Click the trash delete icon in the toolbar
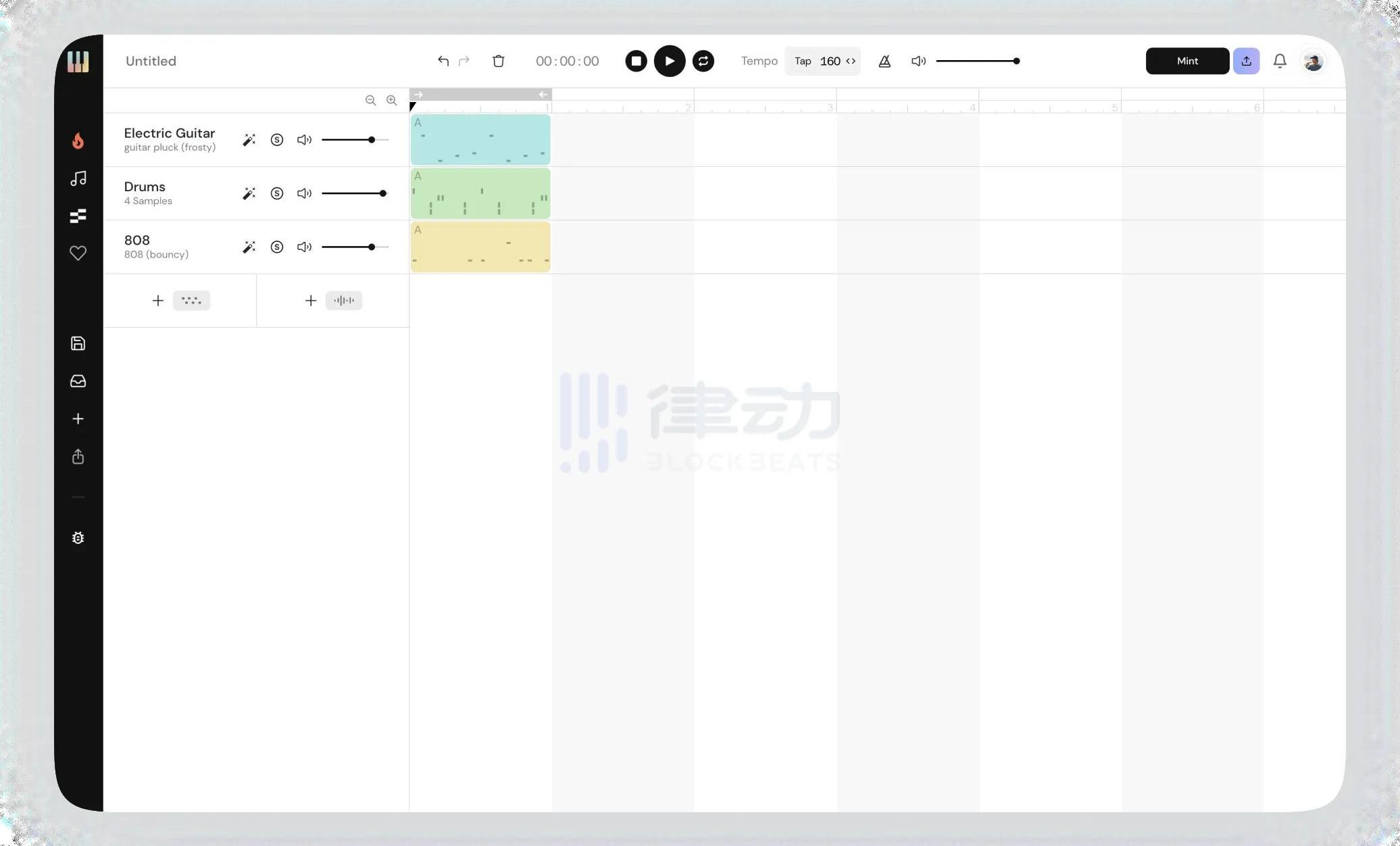The width and height of the screenshot is (1400, 846). click(499, 61)
